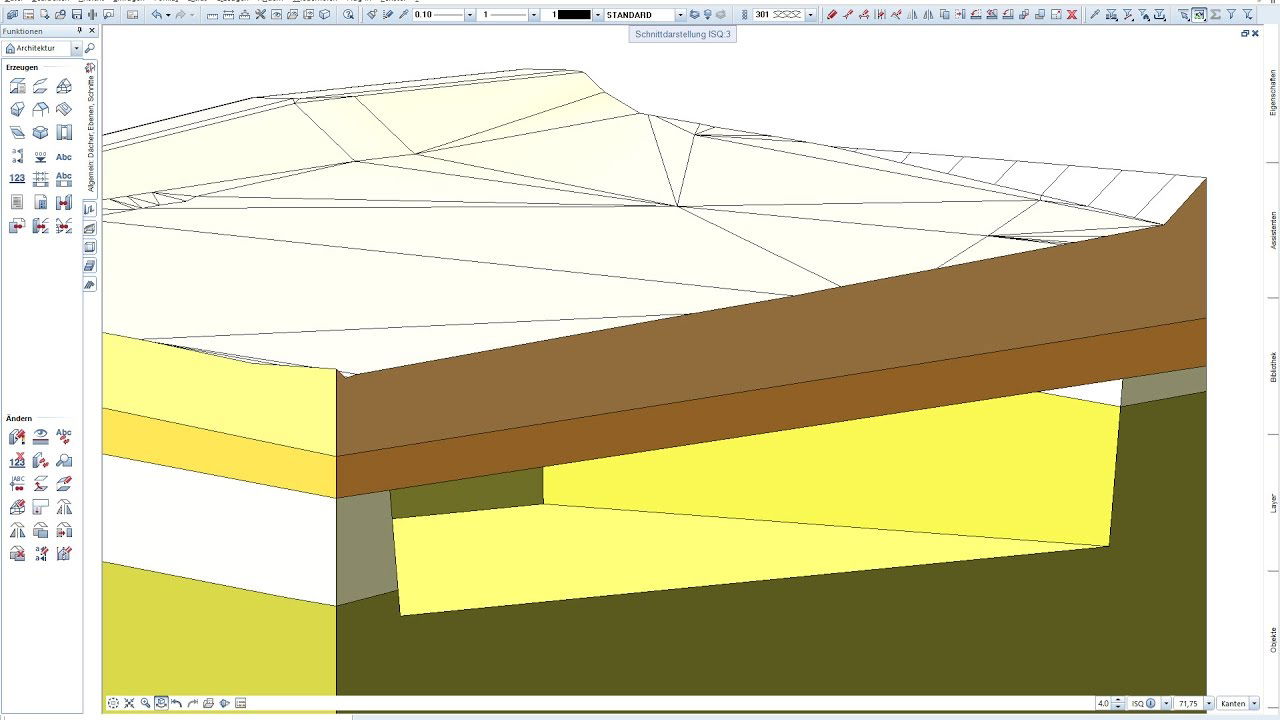Click the red X delete icon
1280x720 pixels.
(x=1072, y=15)
